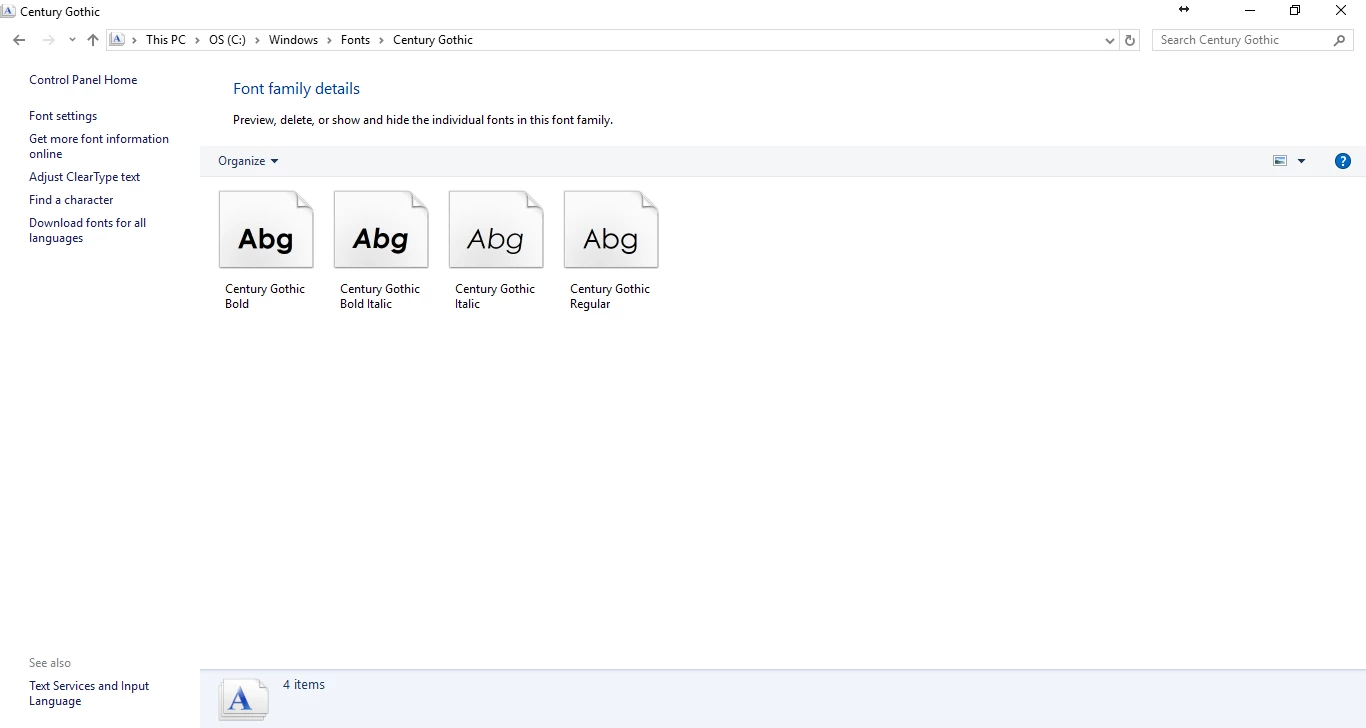Click the search magnifier icon

[1340, 40]
